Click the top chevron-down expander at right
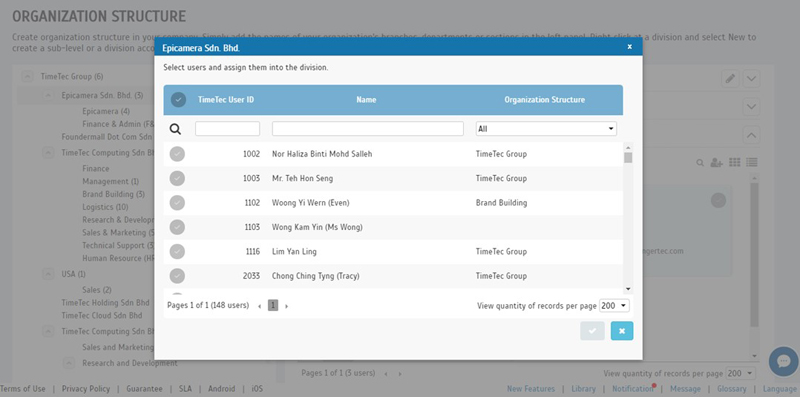The height and width of the screenshot is (397, 800). click(752, 79)
